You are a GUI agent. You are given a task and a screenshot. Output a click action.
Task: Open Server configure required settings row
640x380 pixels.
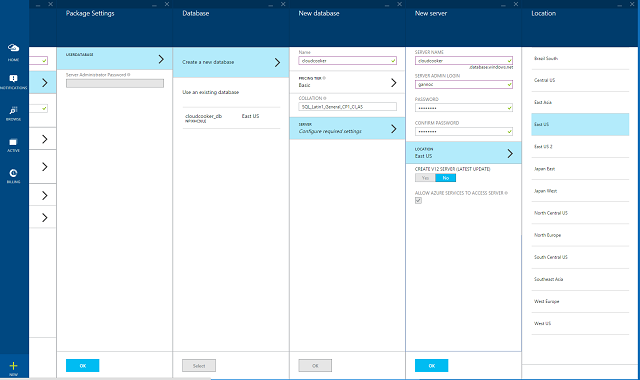[347, 128]
